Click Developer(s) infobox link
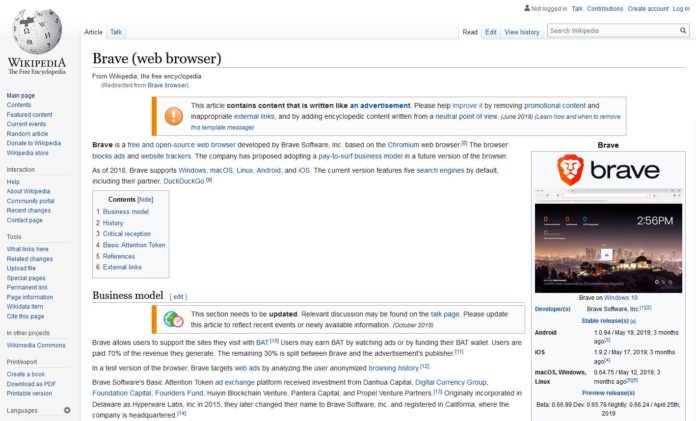Image resolution: width=696 pixels, height=421 pixels. (552, 309)
